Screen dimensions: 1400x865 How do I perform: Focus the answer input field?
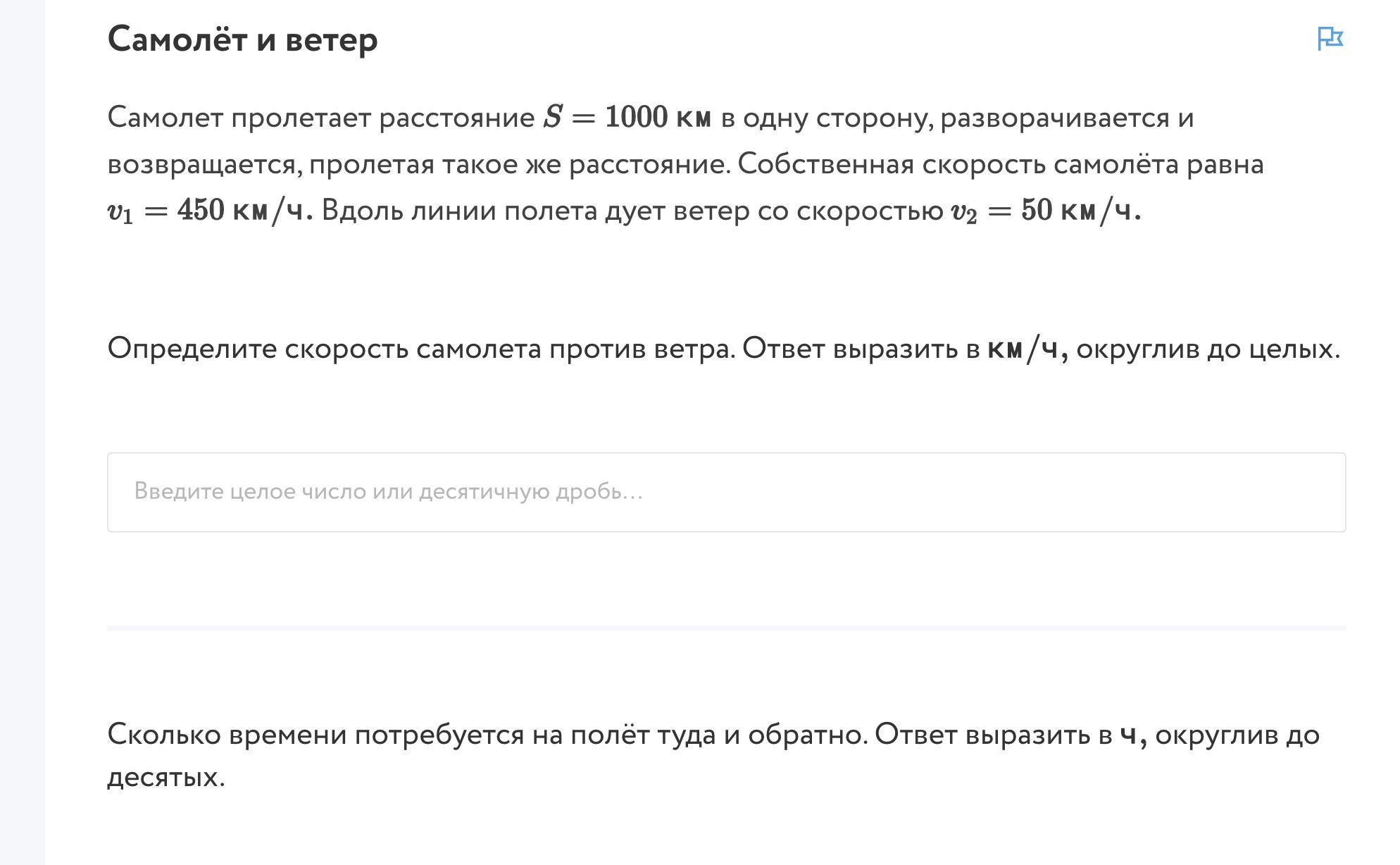726,492
